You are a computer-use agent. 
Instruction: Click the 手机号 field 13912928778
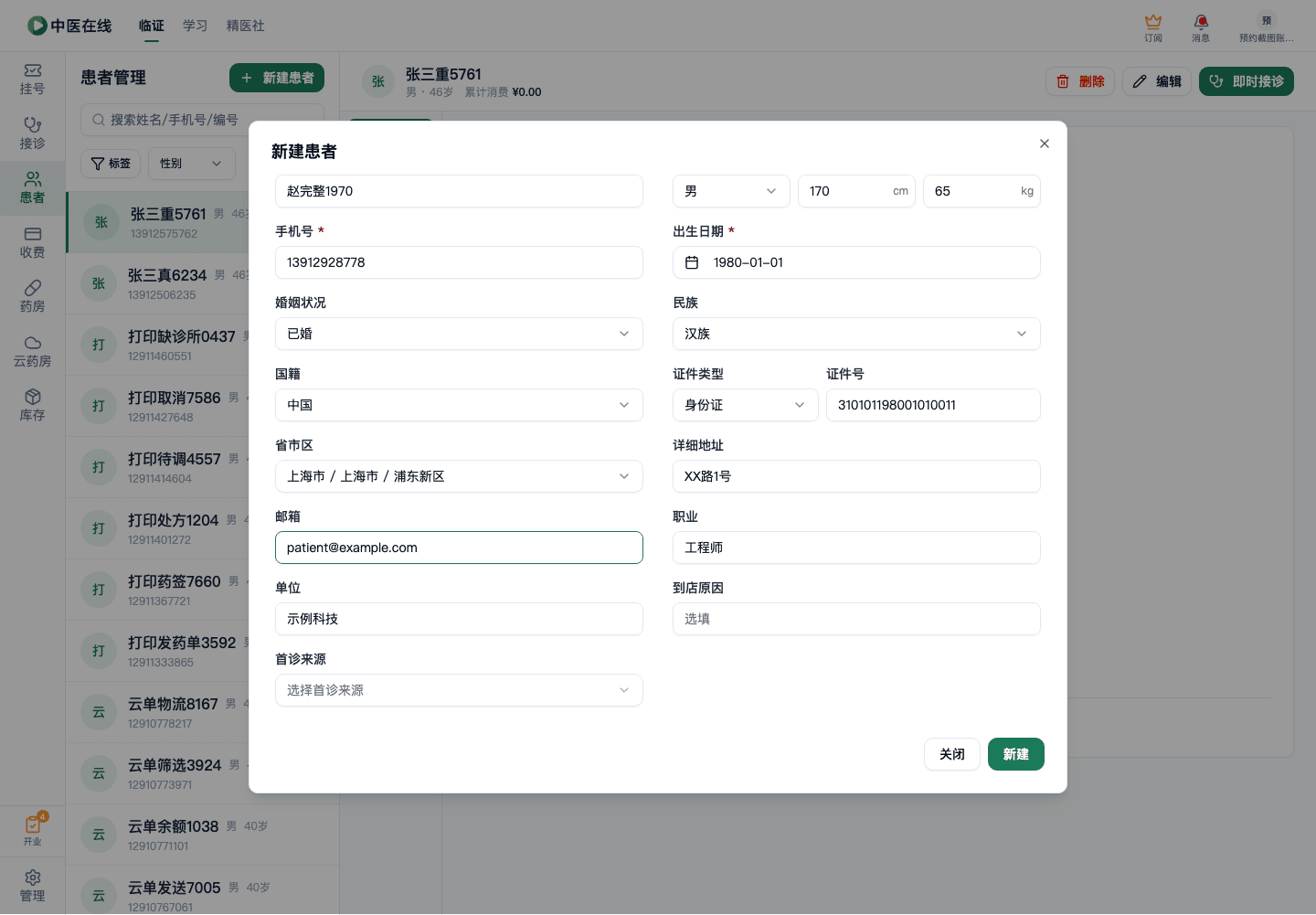(x=459, y=262)
